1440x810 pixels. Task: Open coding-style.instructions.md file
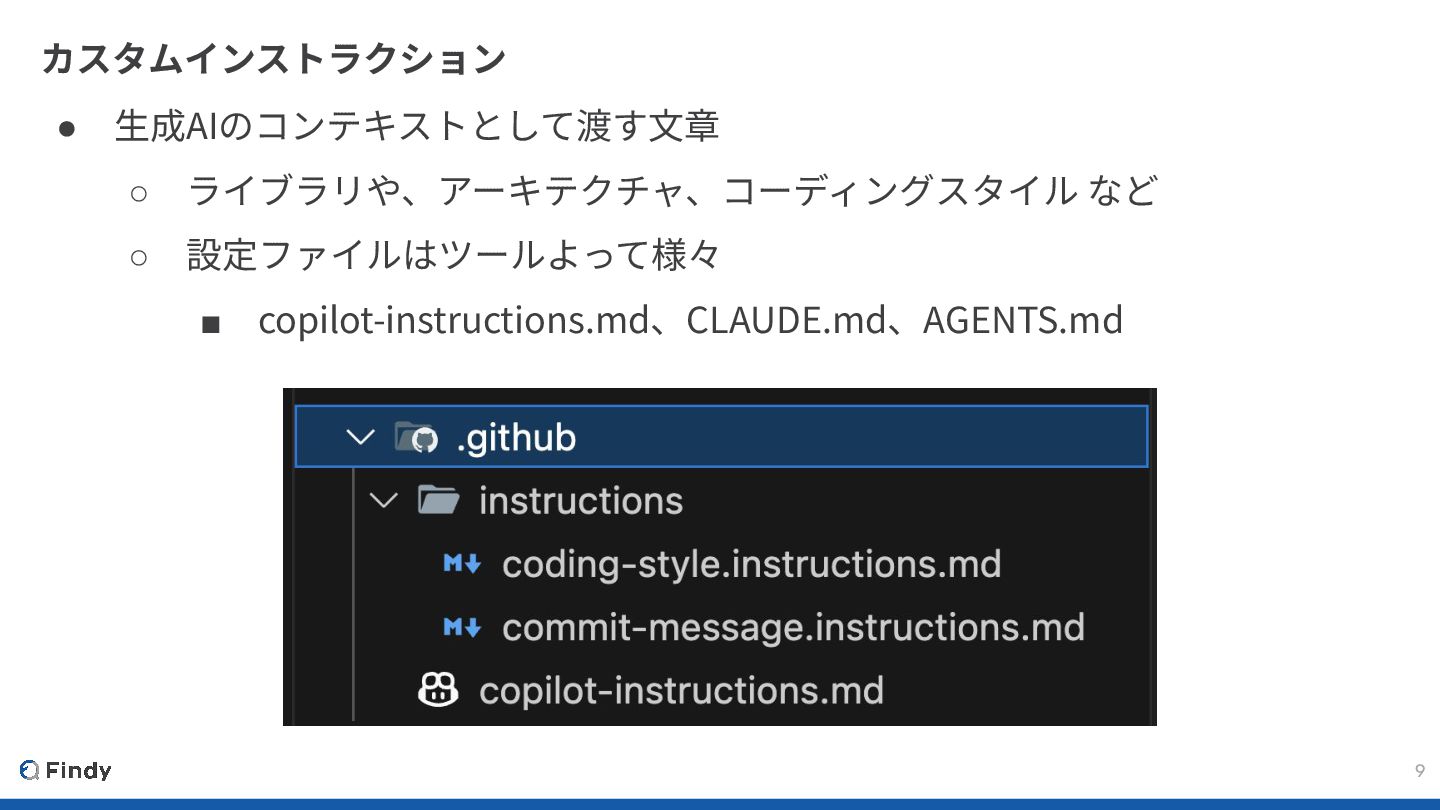[751, 564]
